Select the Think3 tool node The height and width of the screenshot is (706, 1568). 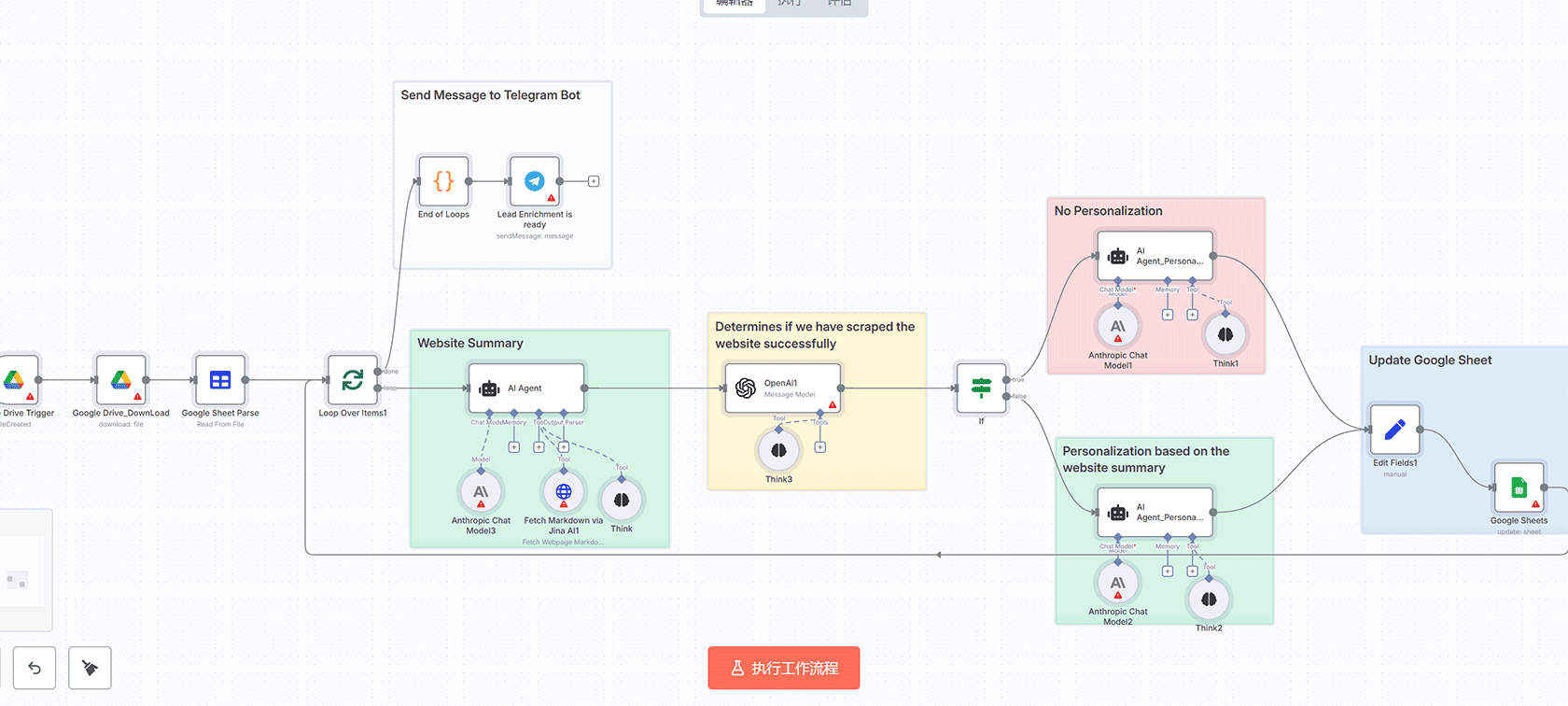tap(778, 451)
